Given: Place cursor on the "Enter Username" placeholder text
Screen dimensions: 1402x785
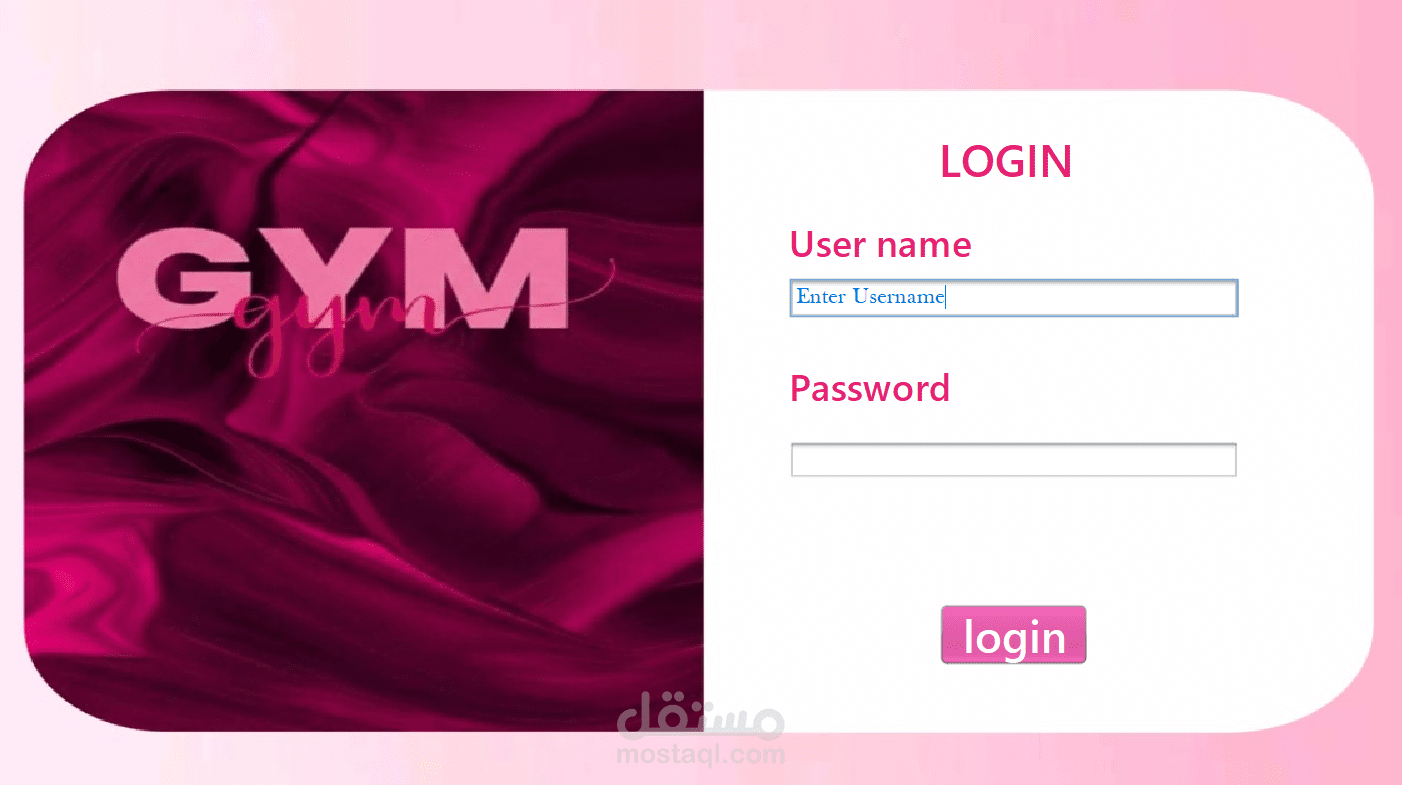Looking at the screenshot, I should tap(870, 297).
